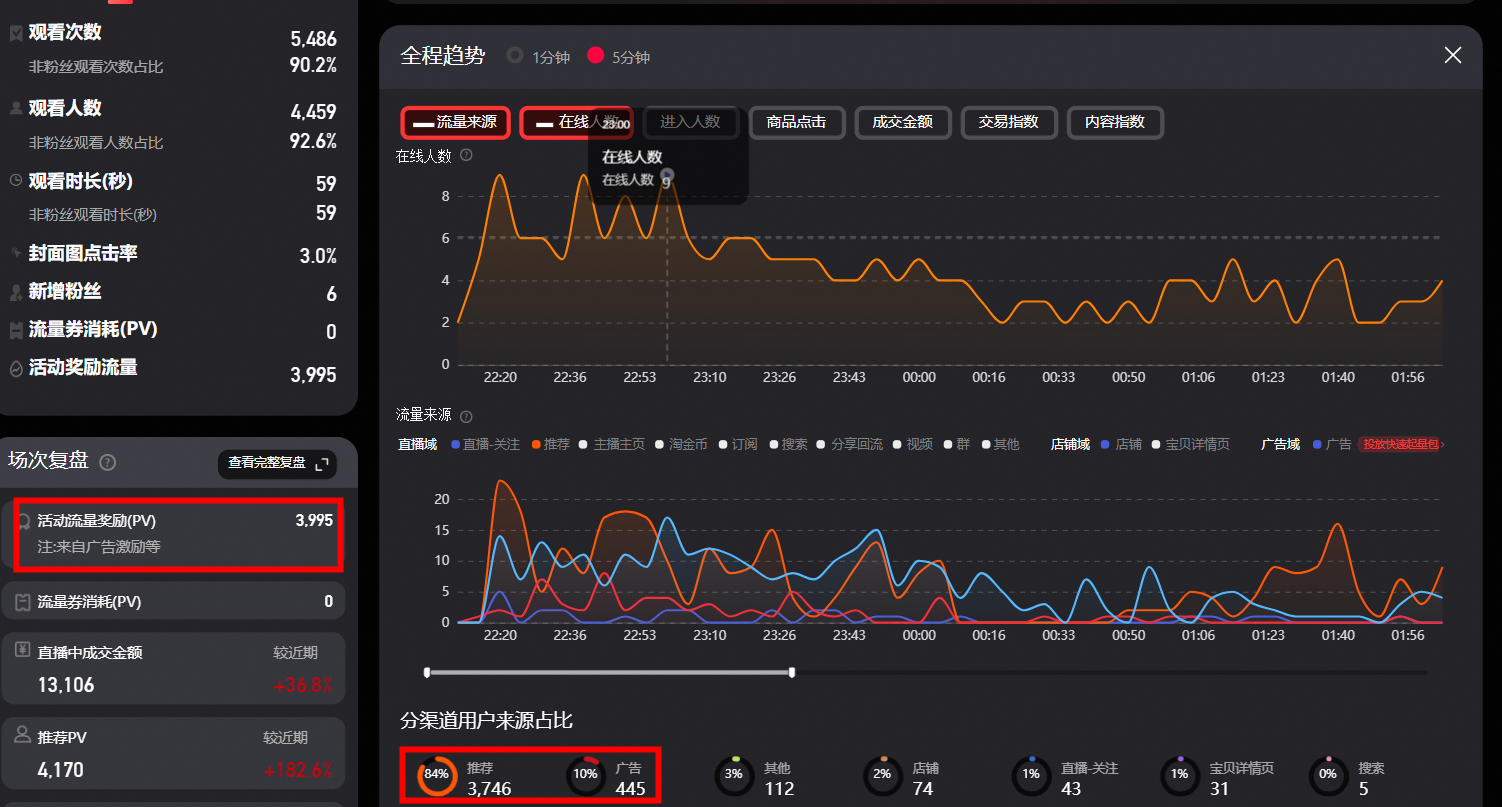Toggle the 视频 legend series
Screen dimensions: 1502x807
(x=913, y=444)
